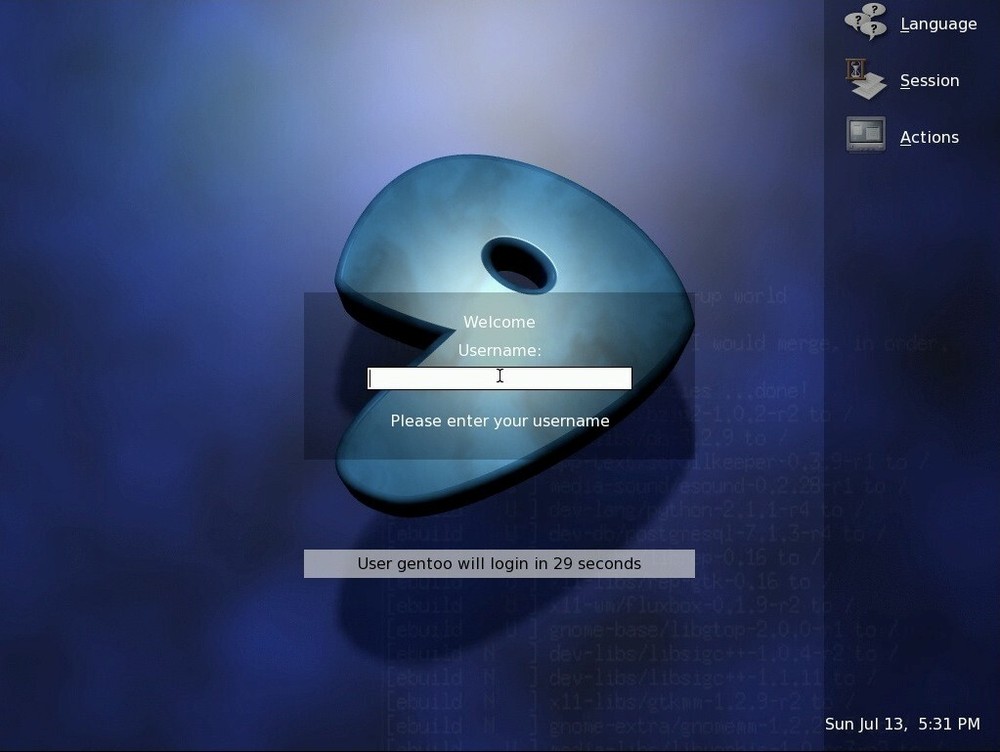Click the clock showing 5:31 PM
This screenshot has height=752, width=1000.
coord(900,724)
